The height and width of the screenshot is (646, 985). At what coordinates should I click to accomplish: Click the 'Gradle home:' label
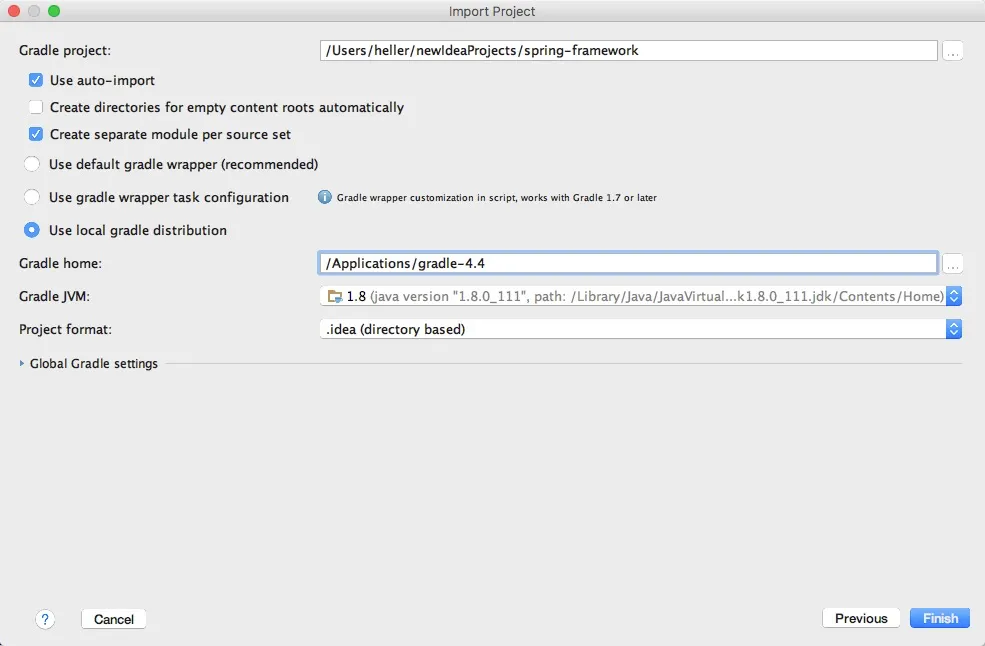coord(60,263)
